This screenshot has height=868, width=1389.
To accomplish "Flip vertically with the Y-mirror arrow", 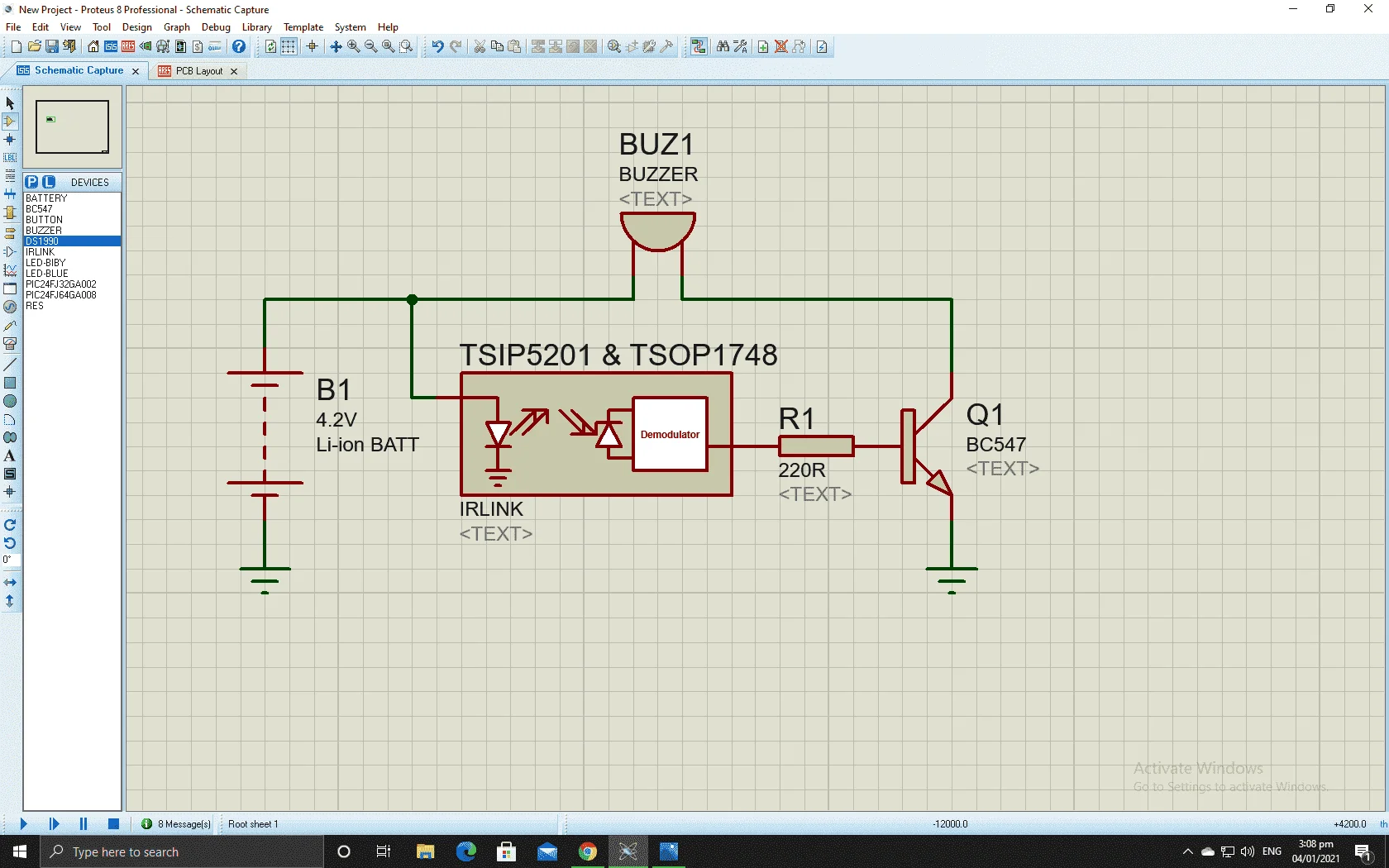I will click(10, 601).
